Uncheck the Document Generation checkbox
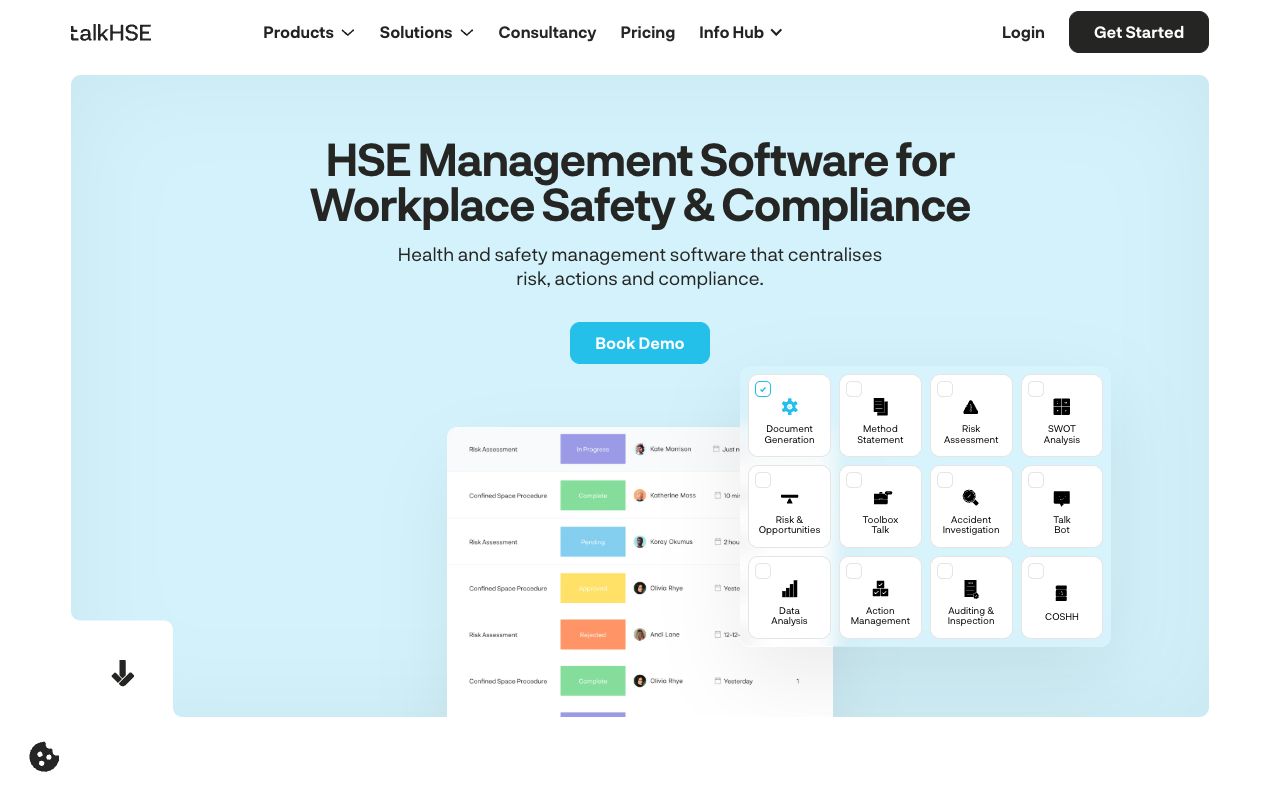This screenshot has height=800, width=1280. (x=763, y=389)
